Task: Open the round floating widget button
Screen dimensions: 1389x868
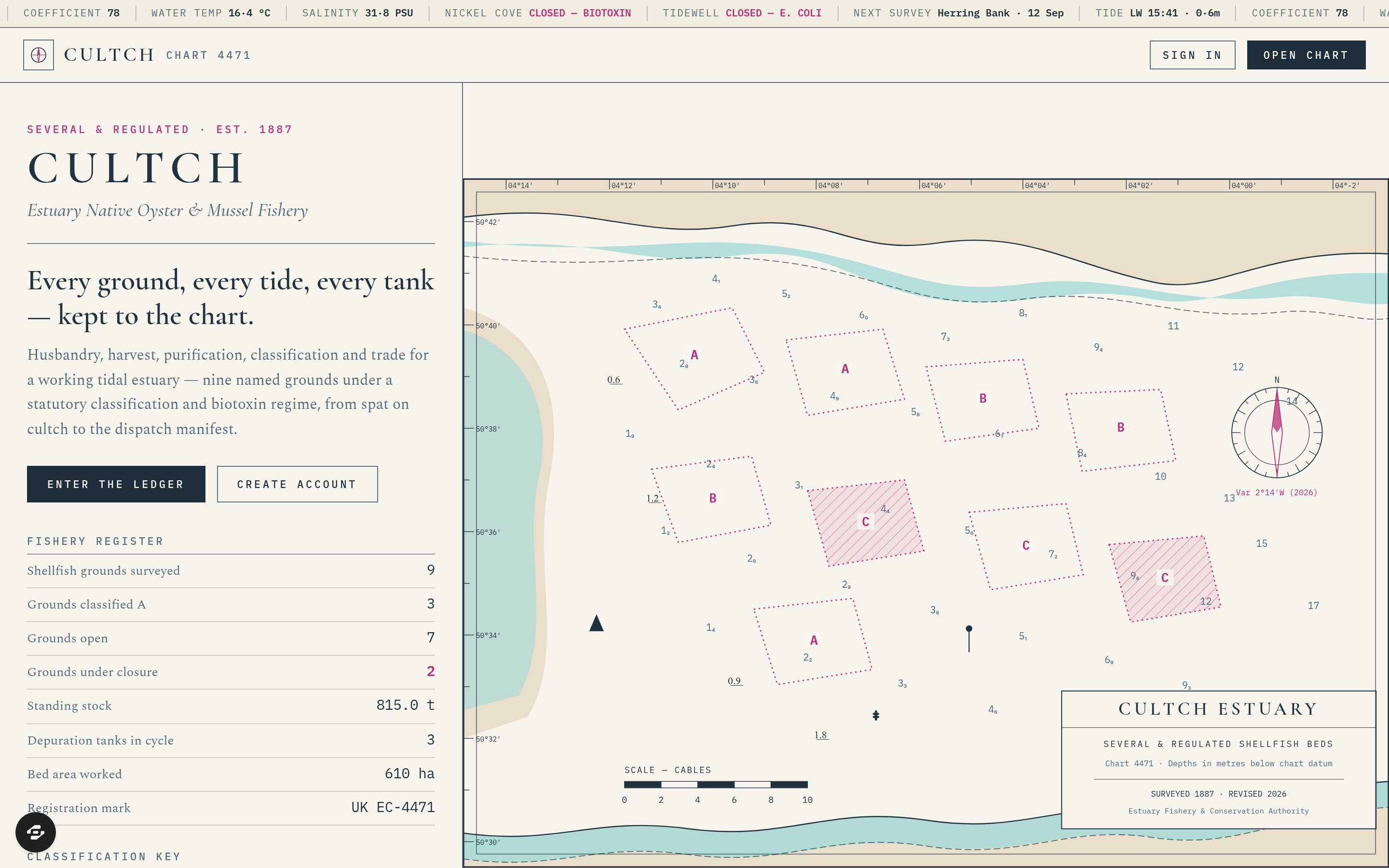Action: click(x=36, y=832)
